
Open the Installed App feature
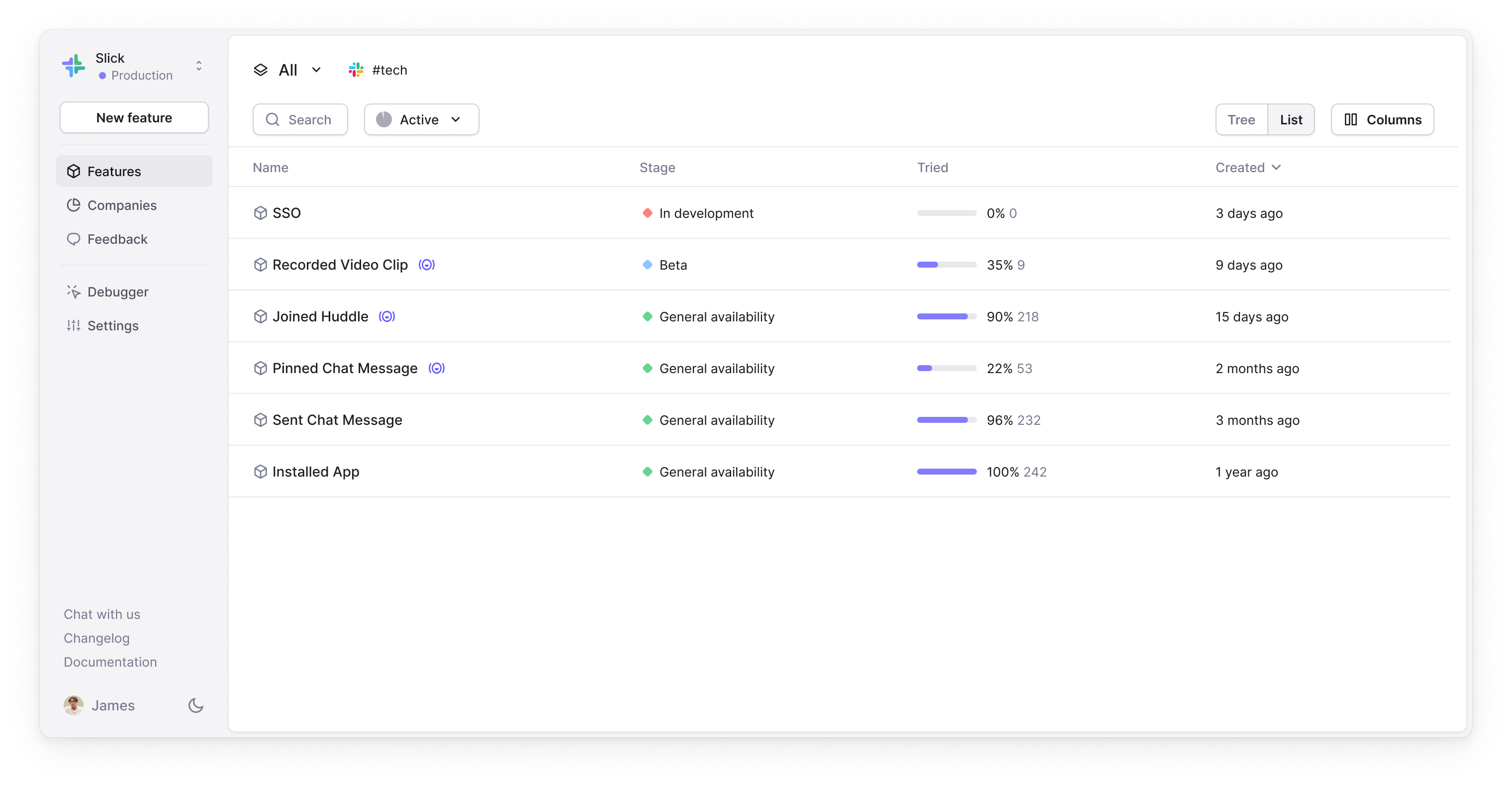coord(316,472)
